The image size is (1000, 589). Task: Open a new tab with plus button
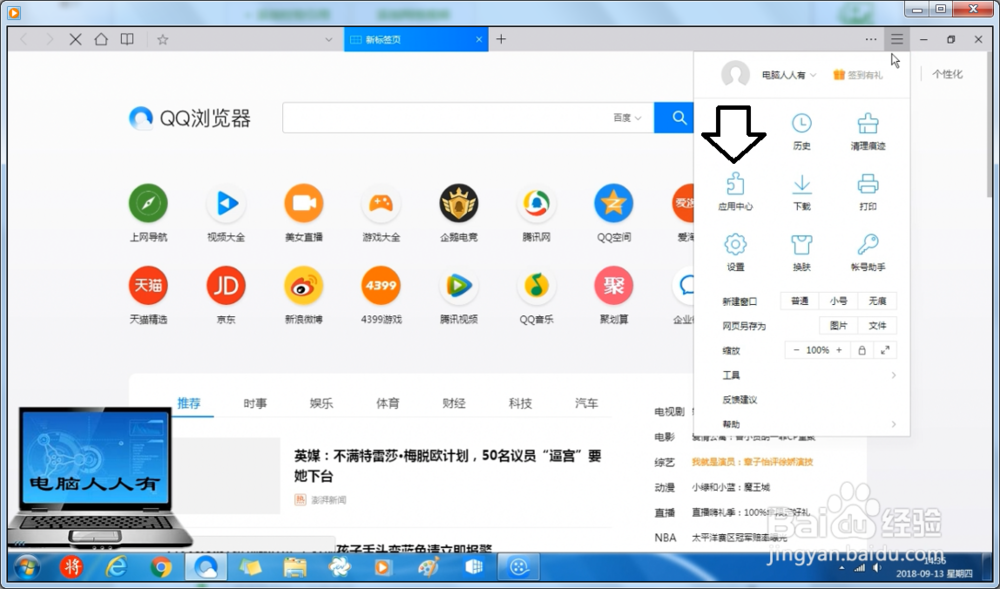(501, 40)
